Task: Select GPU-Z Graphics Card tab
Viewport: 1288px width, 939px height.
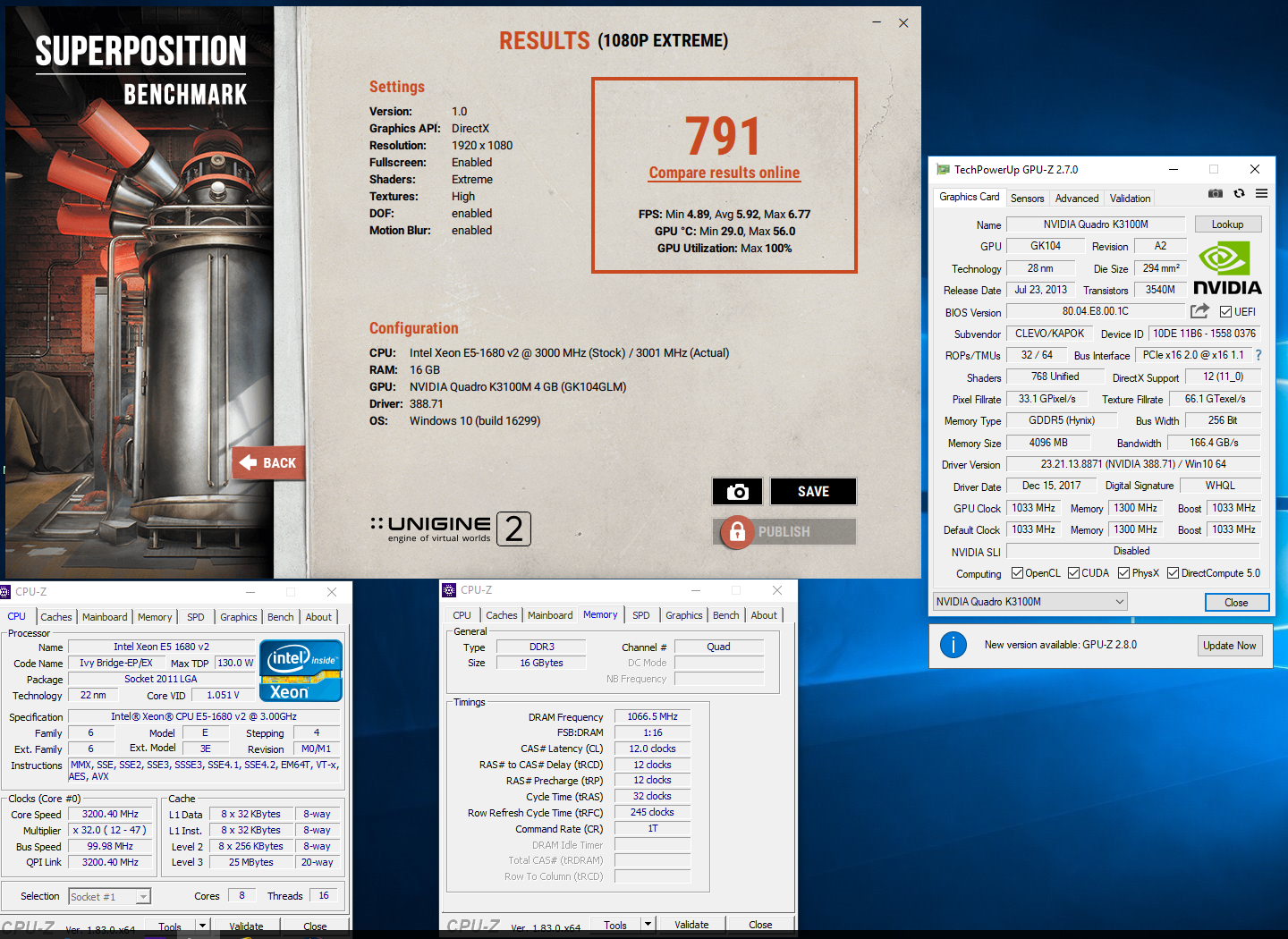Action: [969, 197]
